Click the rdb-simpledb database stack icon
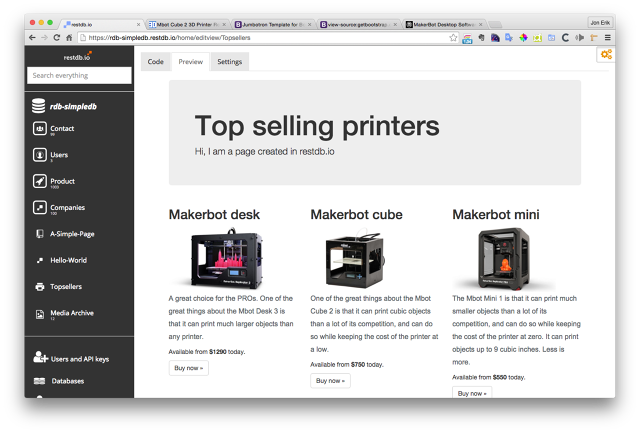The image size is (640, 433). click(x=39, y=106)
